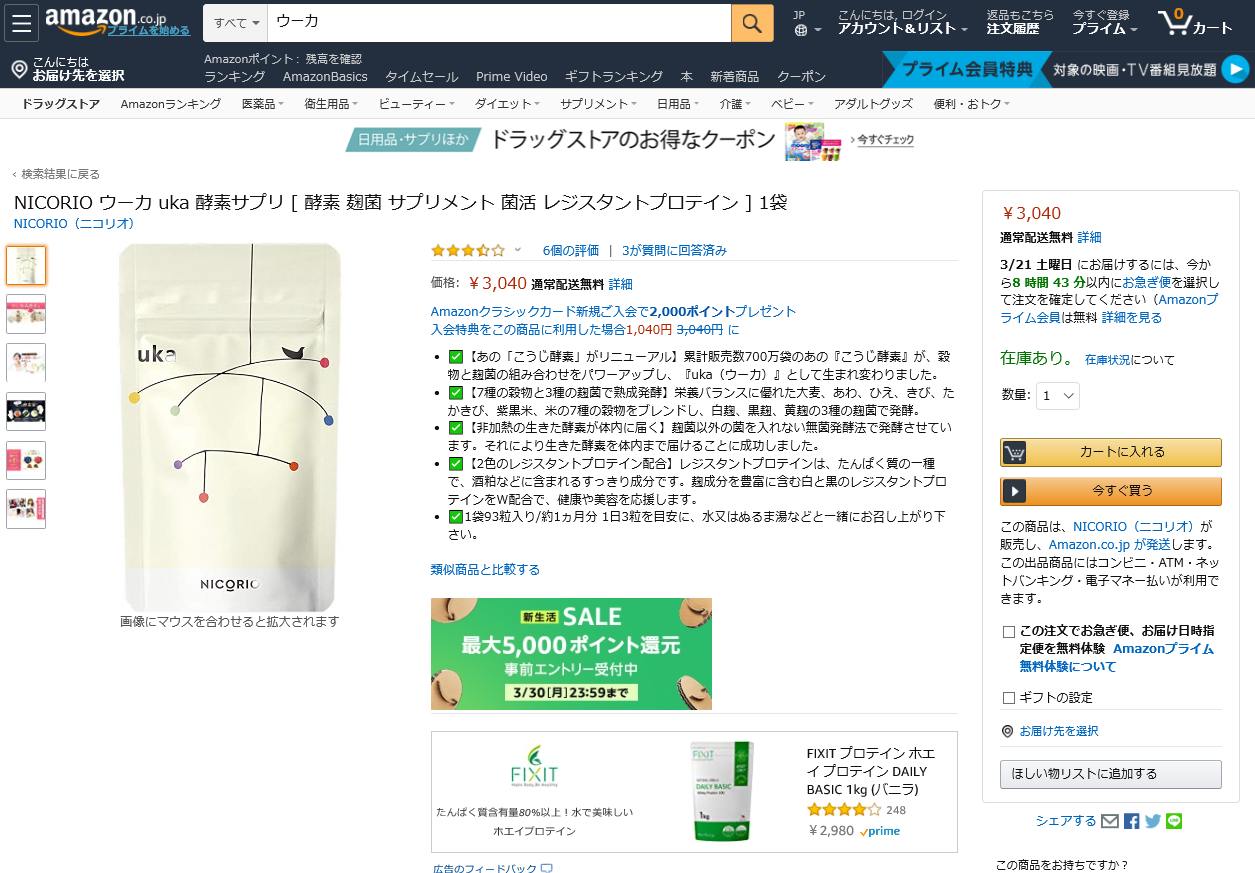
Task: Click the ad feedback speech bubble icon
Action: 546,869
